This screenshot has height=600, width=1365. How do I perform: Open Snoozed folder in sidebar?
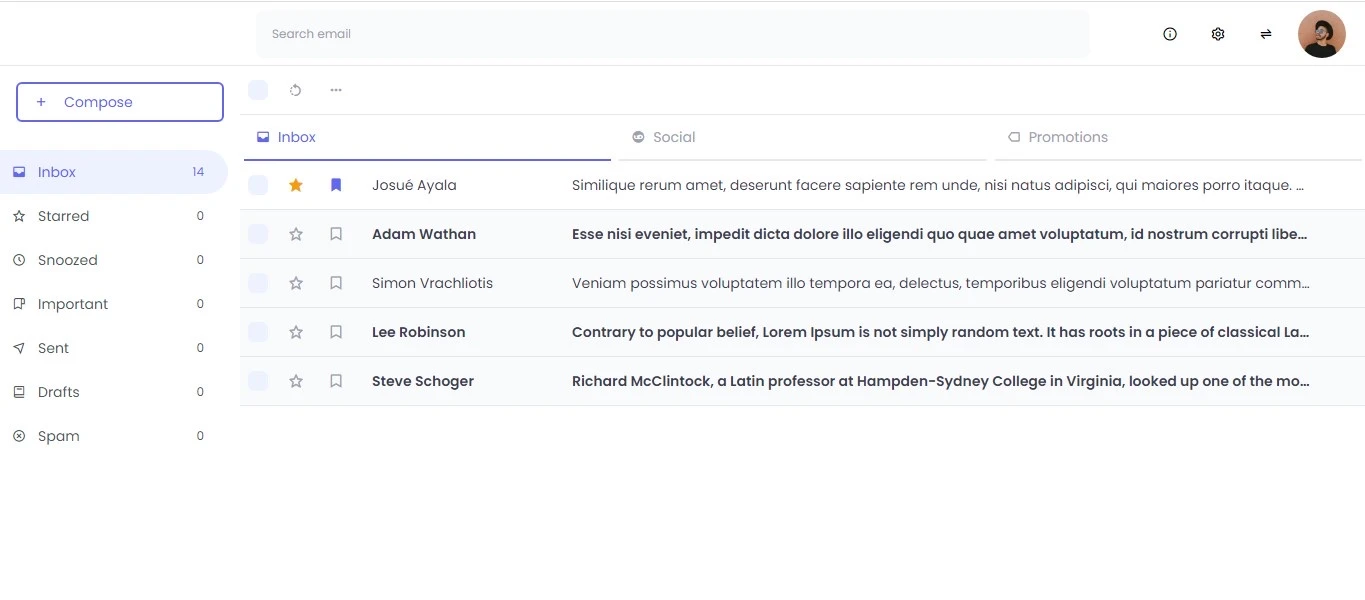[112, 260]
